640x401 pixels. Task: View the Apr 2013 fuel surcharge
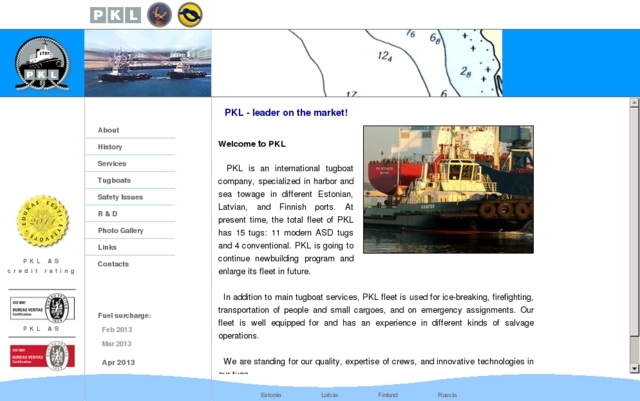(117, 362)
